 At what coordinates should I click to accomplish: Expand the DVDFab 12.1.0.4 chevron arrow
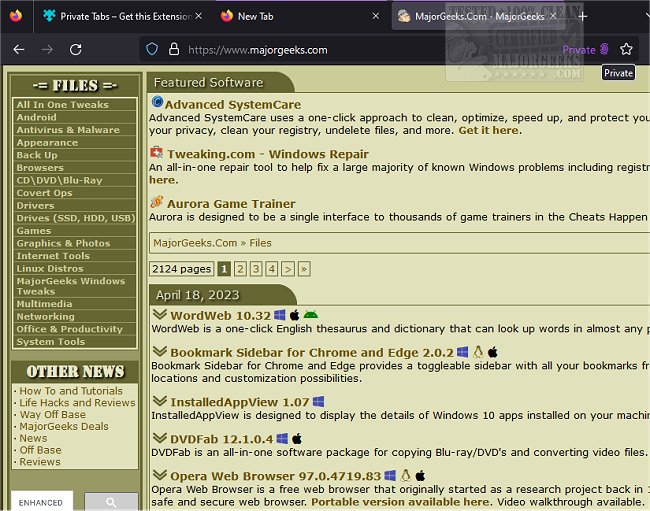[x=159, y=438]
